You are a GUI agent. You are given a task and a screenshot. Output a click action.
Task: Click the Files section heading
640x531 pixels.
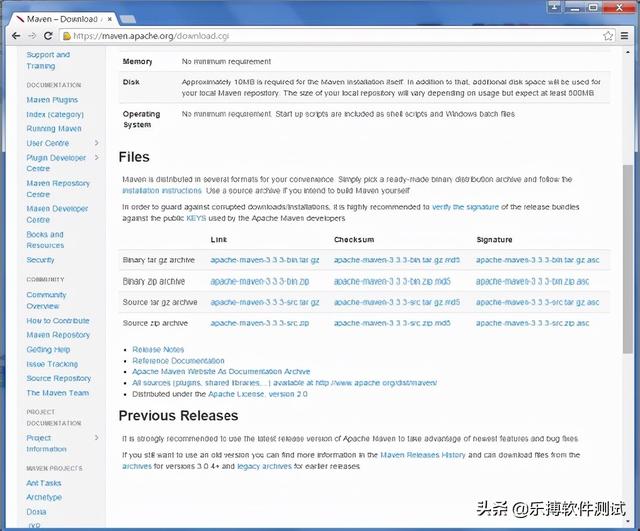click(x=134, y=157)
